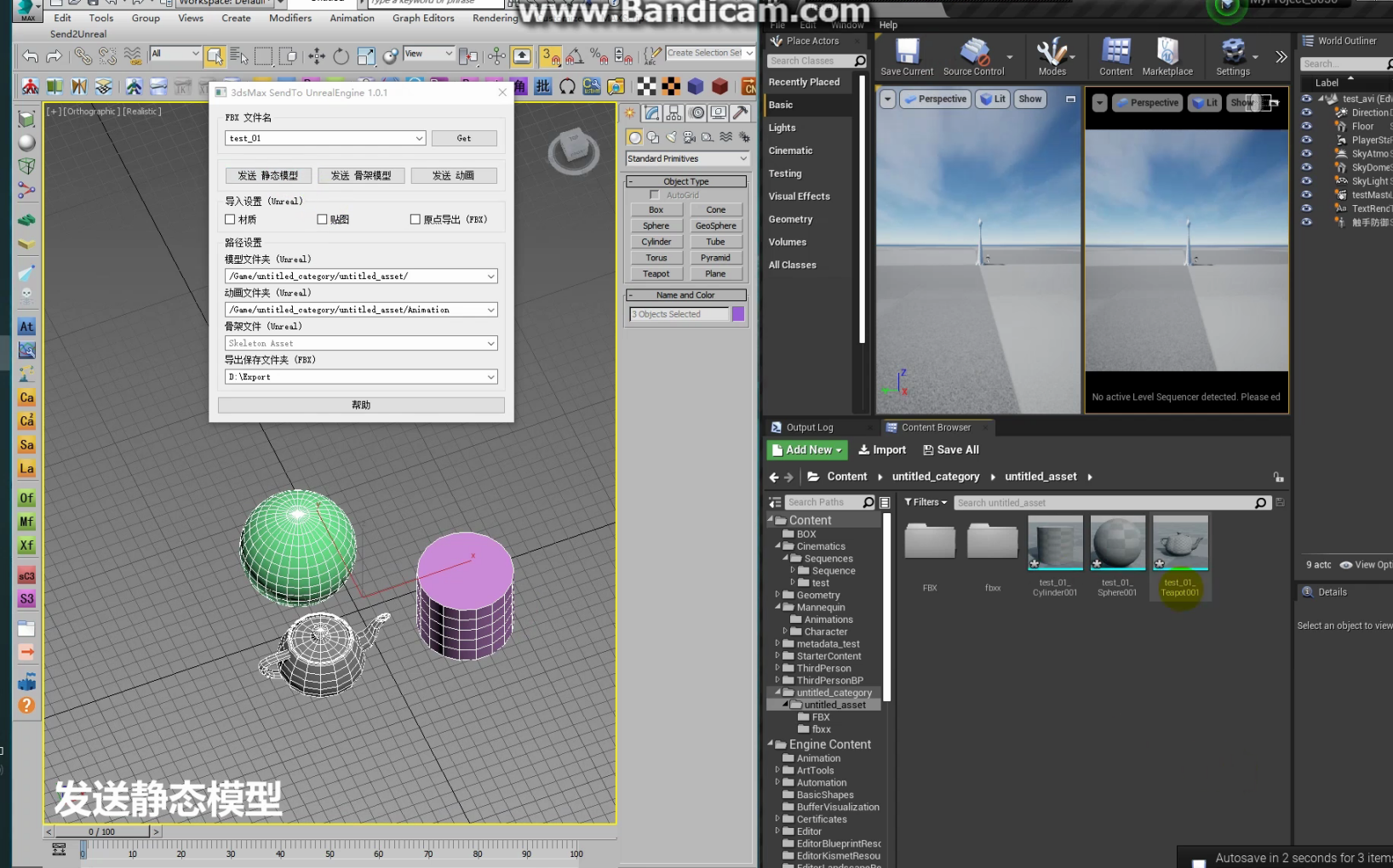Enable the 贴图 checkbox

tap(322, 220)
